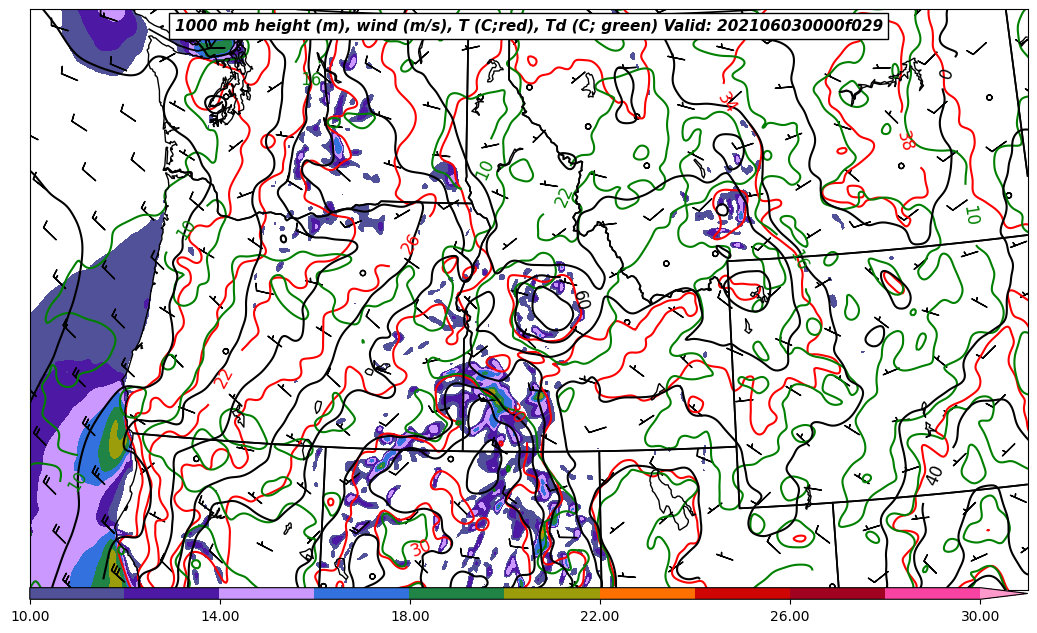
Task: Click the red temperature contour label 30
Action: [x=419, y=549]
